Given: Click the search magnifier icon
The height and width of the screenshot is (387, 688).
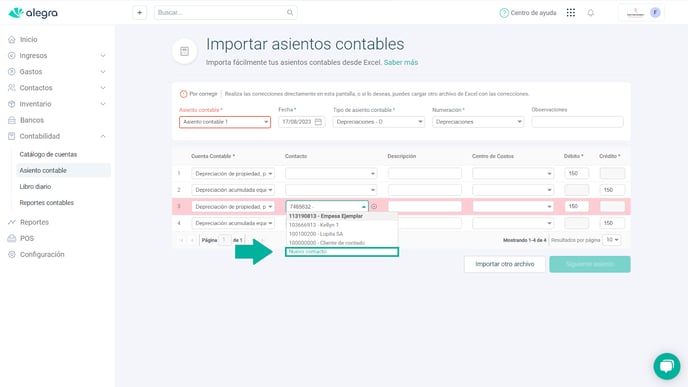Looking at the screenshot, I should 290,12.
